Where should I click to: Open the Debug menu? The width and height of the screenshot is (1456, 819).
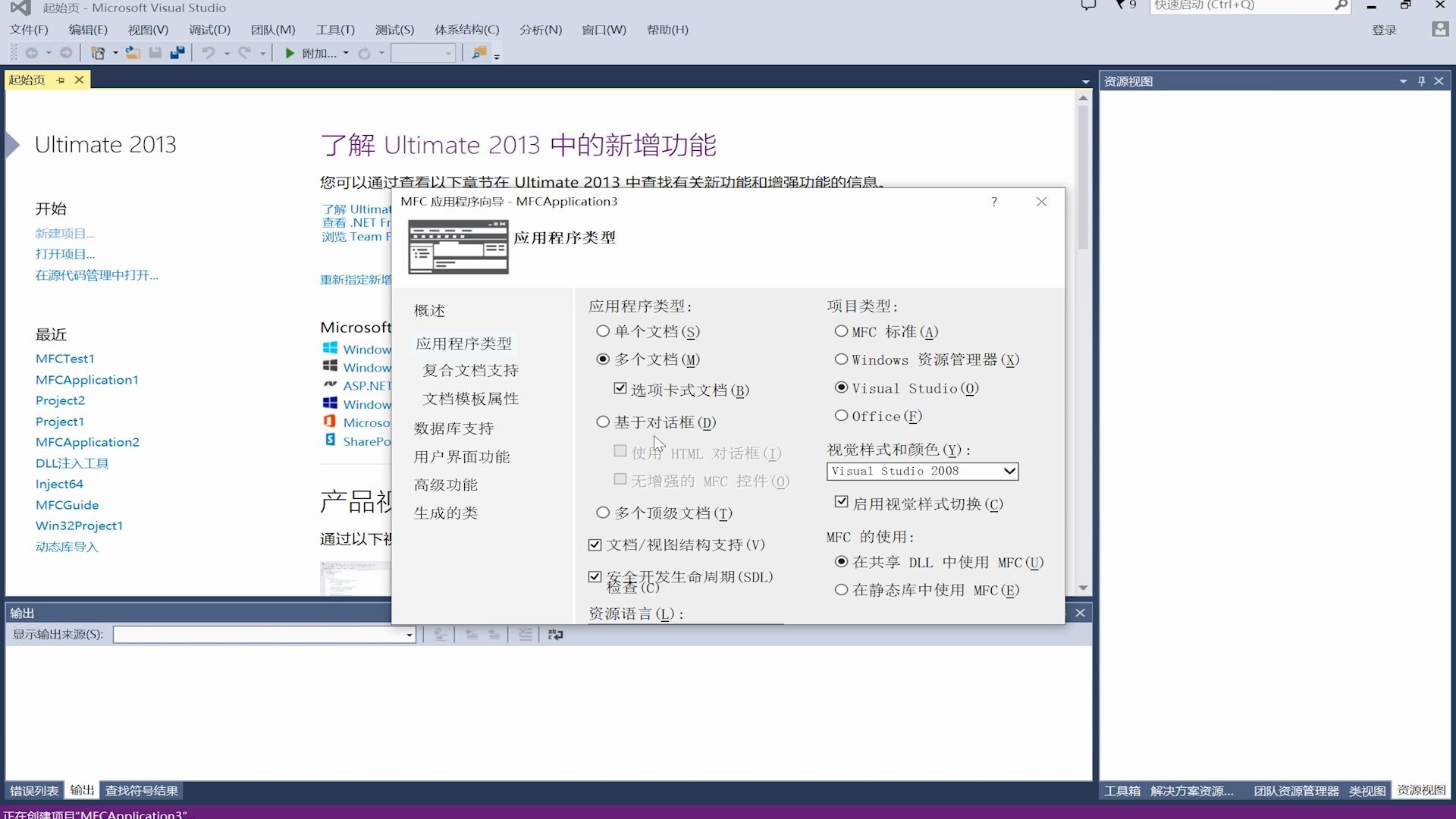coord(209,30)
